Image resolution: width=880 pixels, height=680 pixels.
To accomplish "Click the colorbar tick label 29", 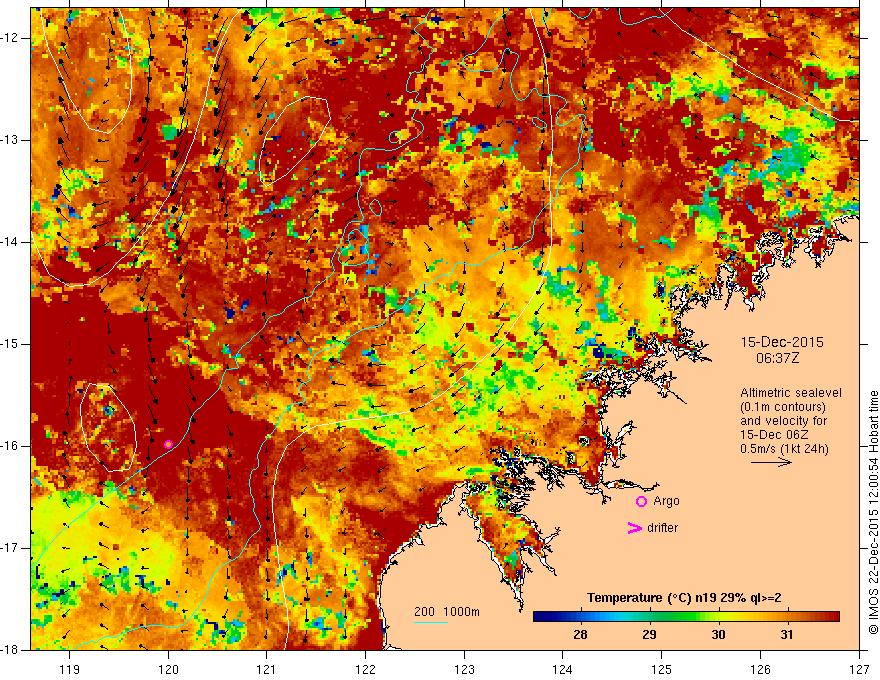I will [649, 635].
